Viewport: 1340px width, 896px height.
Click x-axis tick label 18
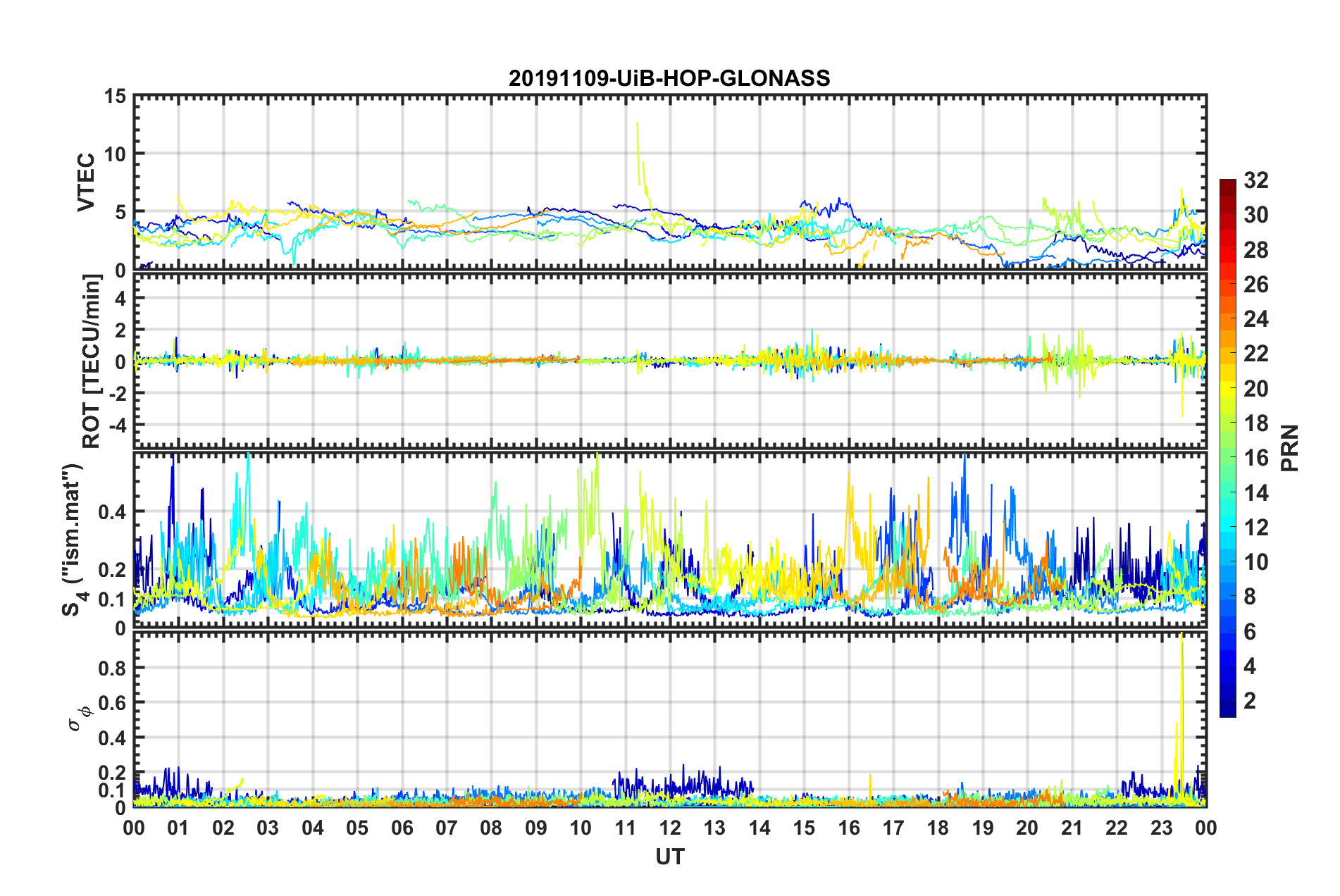pos(938,828)
